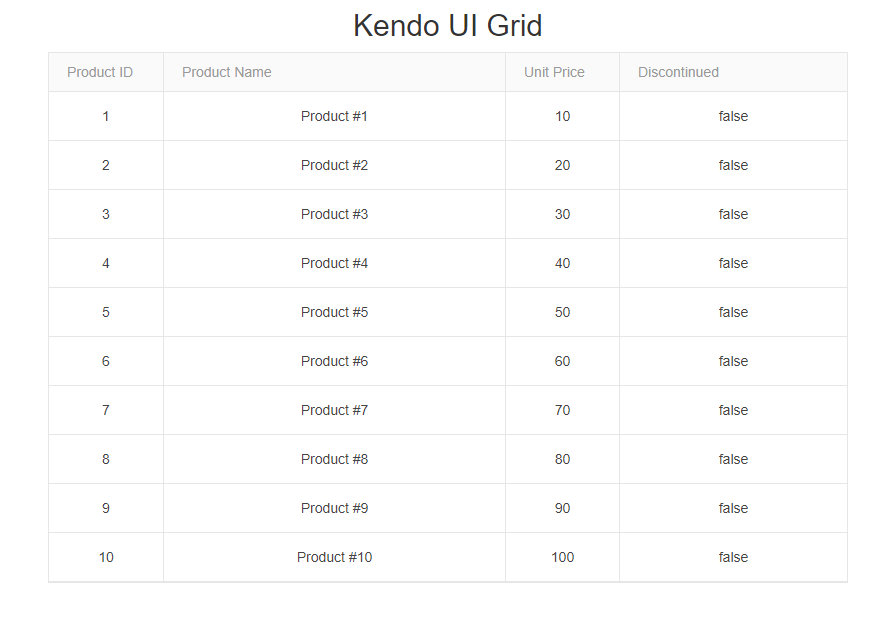This screenshot has height=630, width=895.
Task: Select the row for Product #4
Action: pyautogui.click(x=334, y=263)
